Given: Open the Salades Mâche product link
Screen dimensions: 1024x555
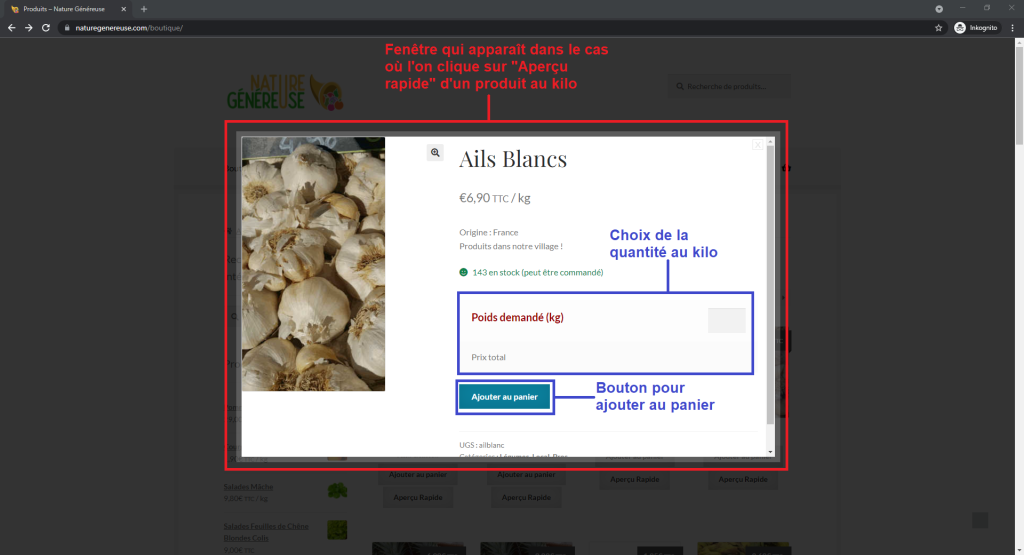Looking at the screenshot, I should pos(248,487).
